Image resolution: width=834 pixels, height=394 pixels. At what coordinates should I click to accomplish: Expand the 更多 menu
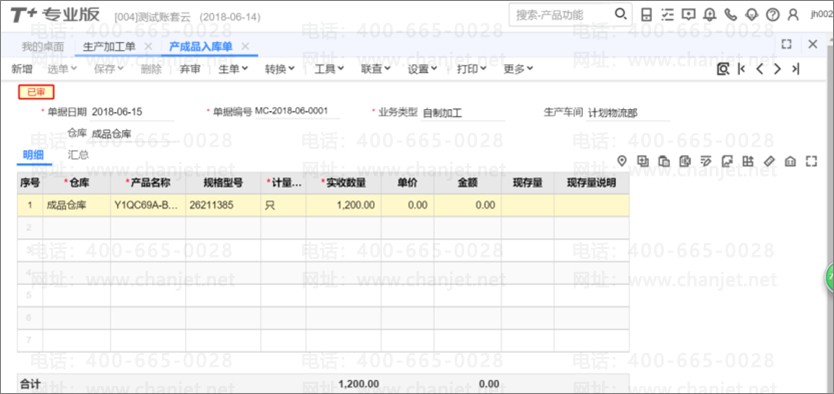(518, 69)
